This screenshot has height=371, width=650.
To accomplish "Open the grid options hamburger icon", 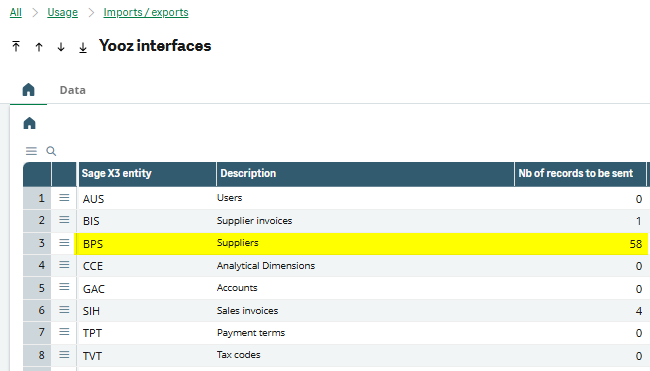I will coord(31,151).
